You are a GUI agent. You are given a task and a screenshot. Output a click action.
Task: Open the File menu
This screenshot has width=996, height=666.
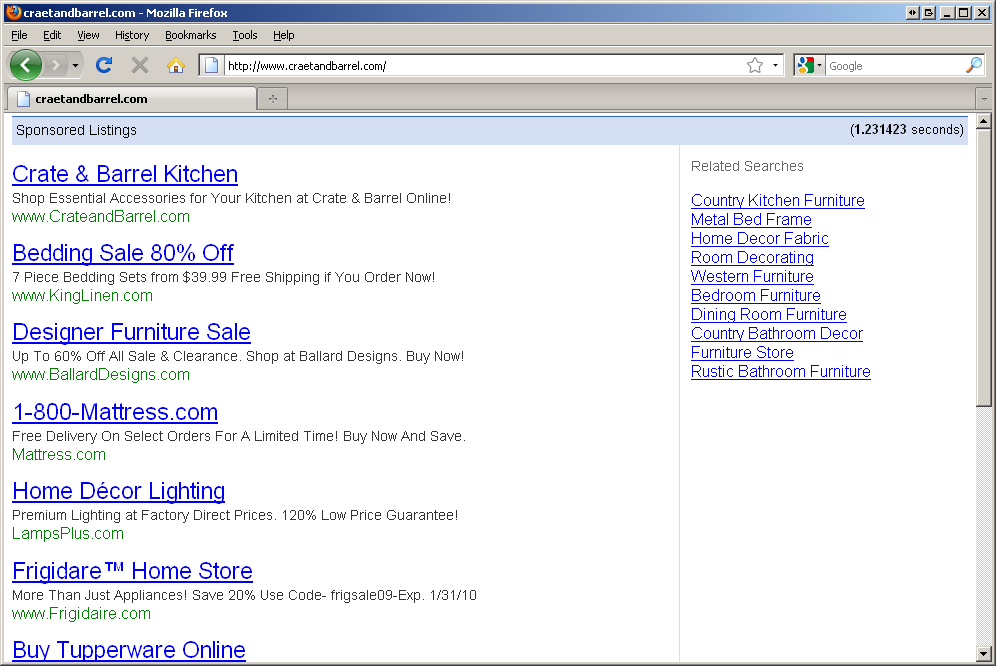click(19, 35)
